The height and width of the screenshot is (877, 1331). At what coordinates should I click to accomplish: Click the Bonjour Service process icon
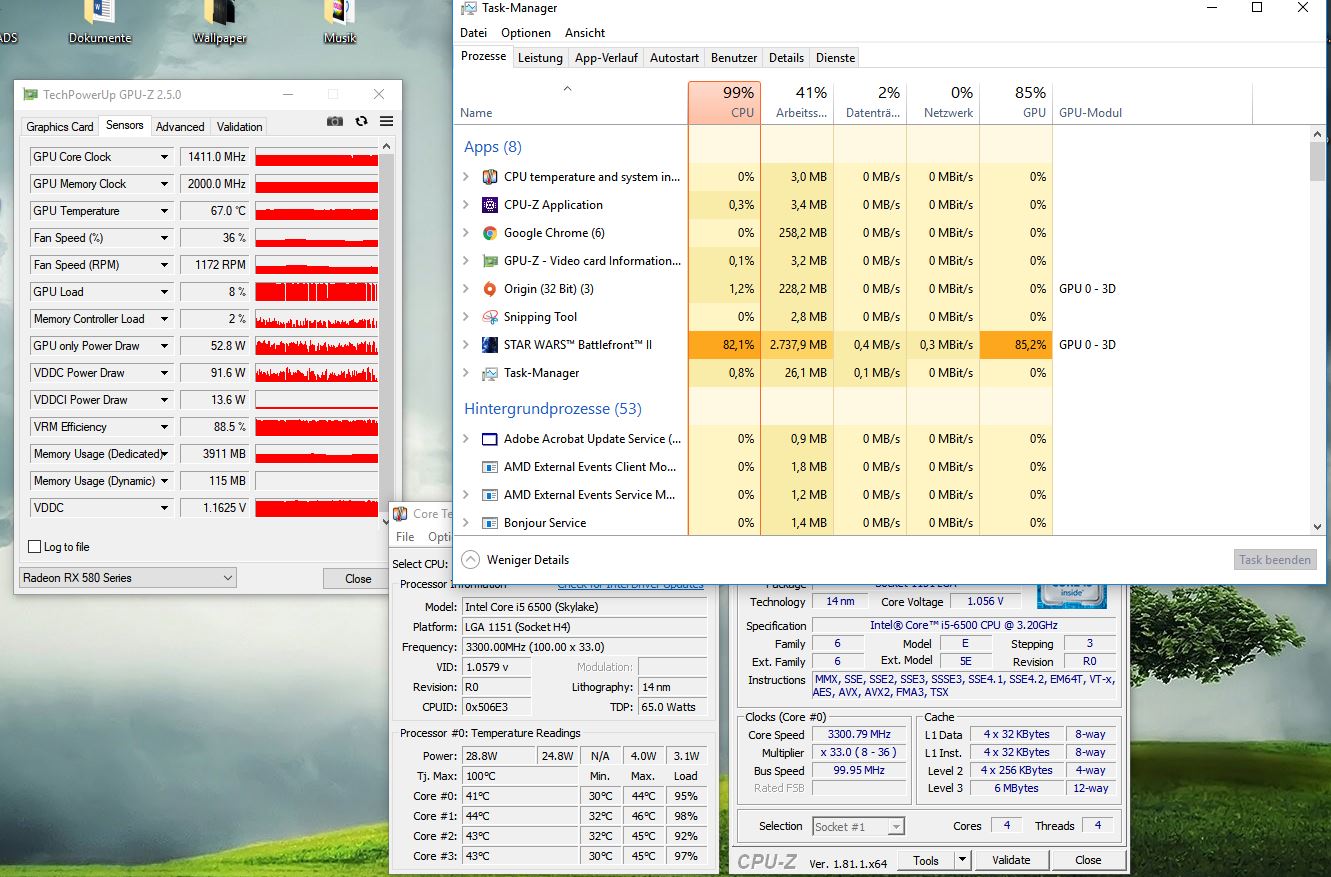point(490,523)
